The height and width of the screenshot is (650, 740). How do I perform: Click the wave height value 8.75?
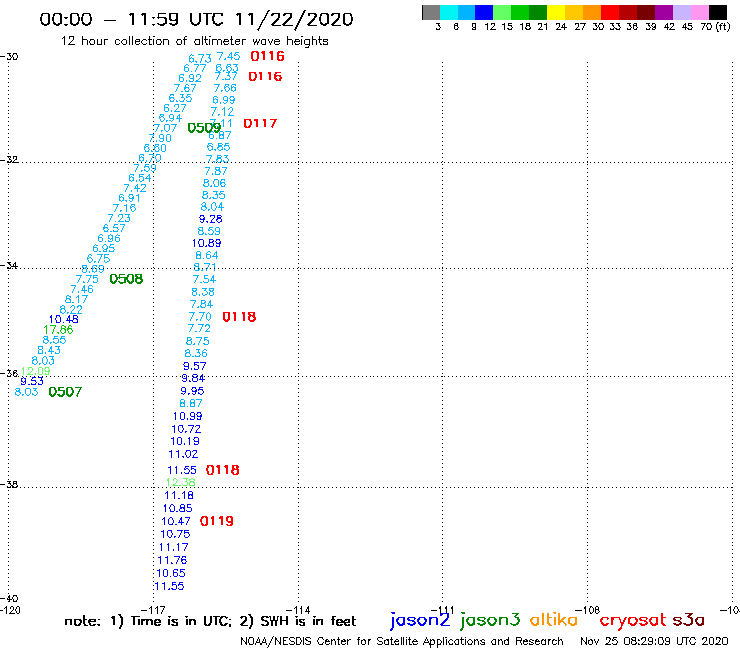[197, 341]
